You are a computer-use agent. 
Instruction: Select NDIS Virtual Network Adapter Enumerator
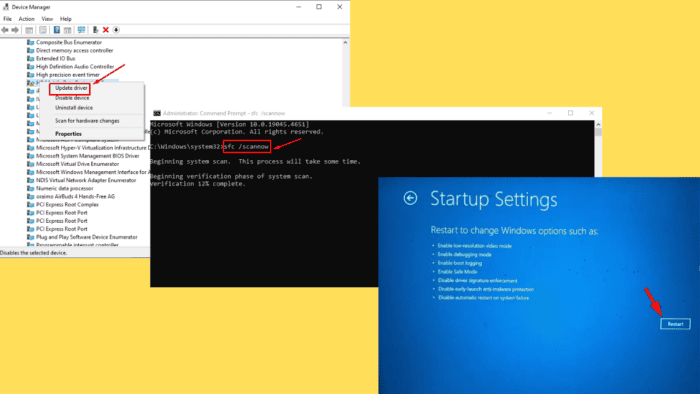pos(86,180)
